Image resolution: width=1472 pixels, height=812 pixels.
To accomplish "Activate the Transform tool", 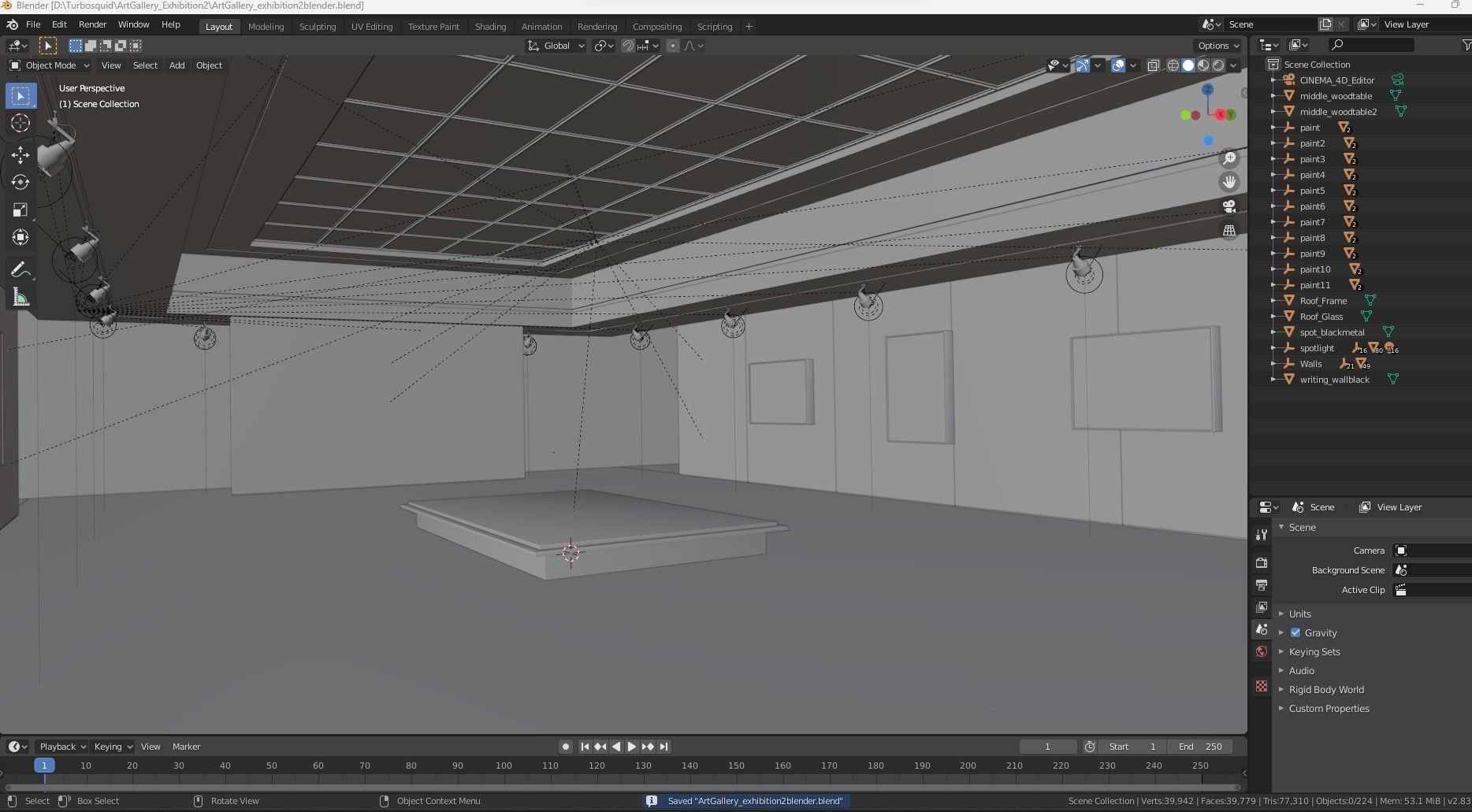I will 20,237.
